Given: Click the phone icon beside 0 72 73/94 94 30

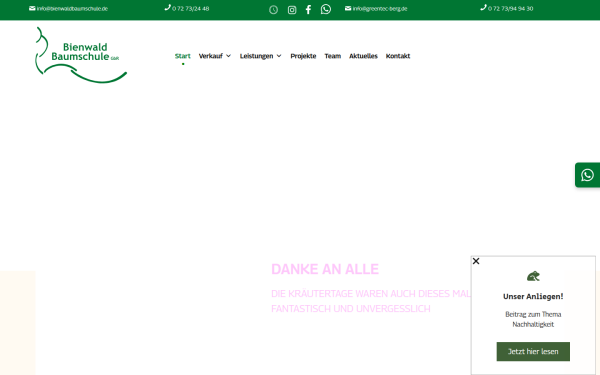Looking at the screenshot, I should 483,8.
